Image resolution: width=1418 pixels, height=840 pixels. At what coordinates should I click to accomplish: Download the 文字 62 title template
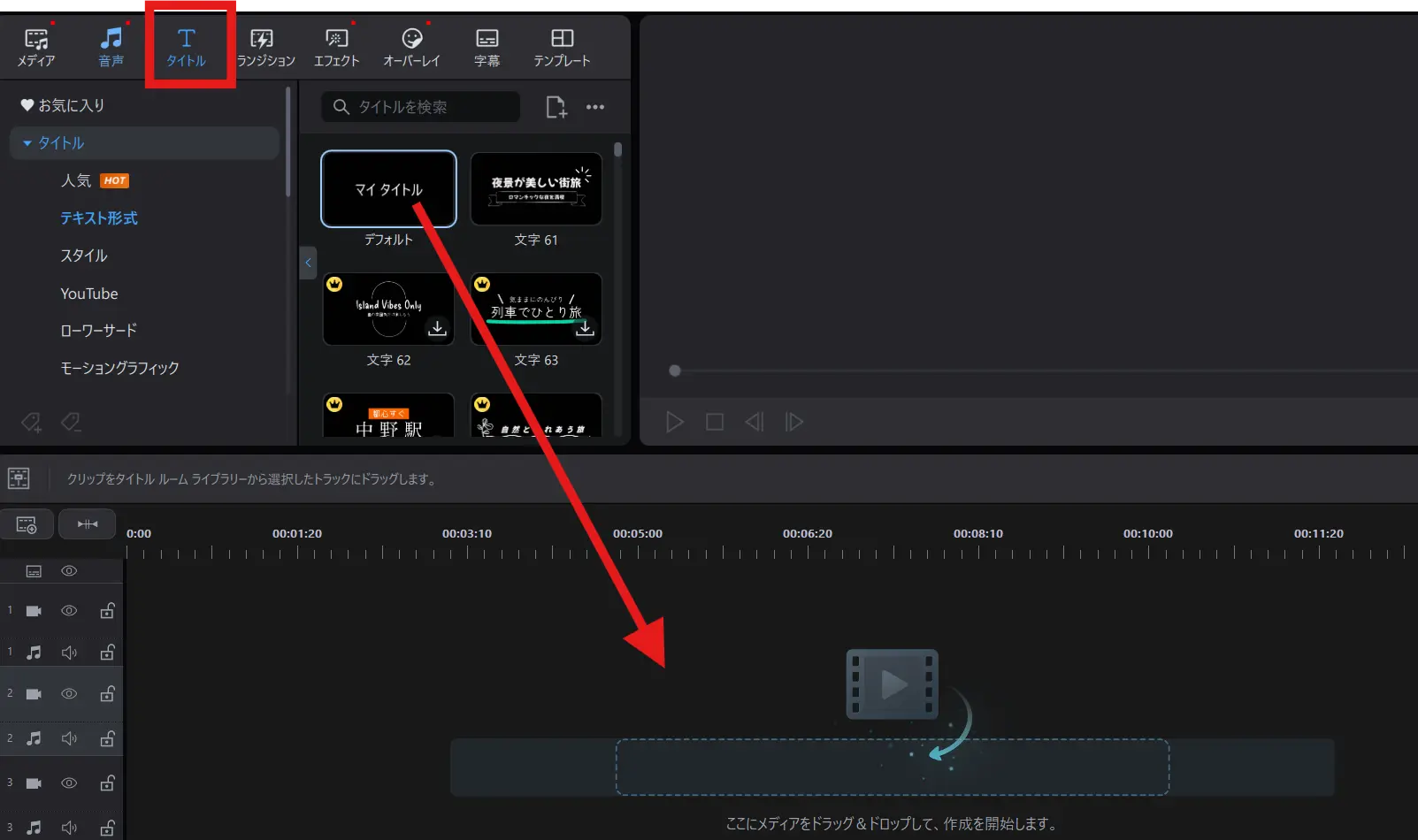tap(437, 328)
